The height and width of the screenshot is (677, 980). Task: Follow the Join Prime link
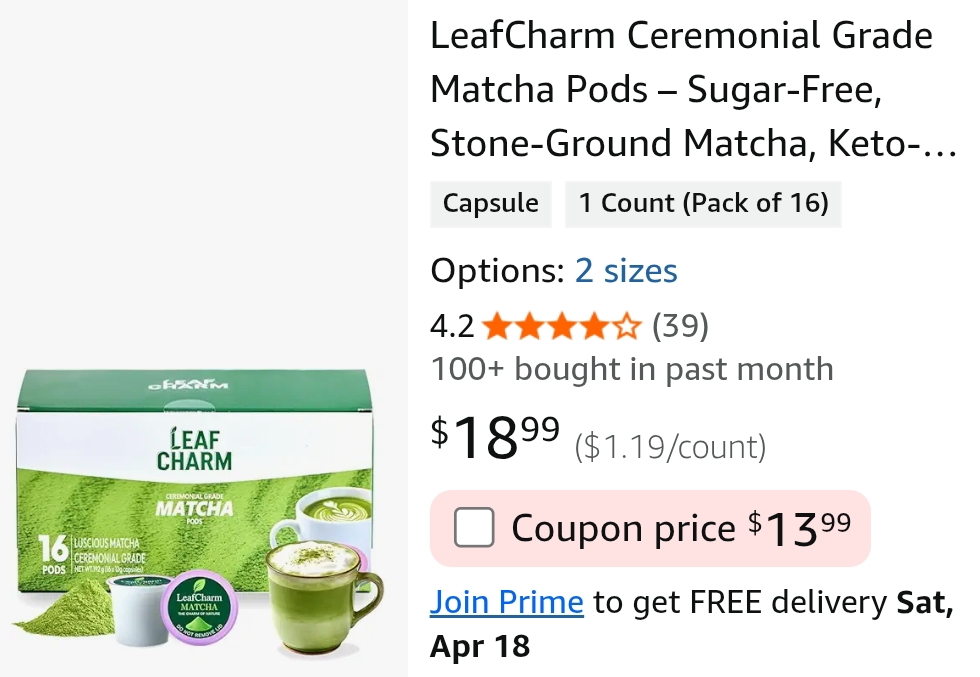click(x=507, y=602)
